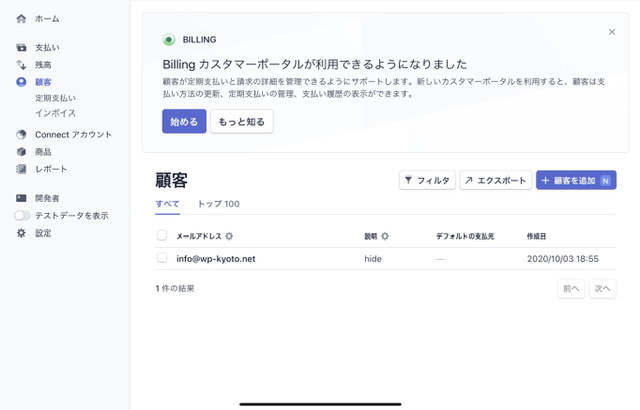Image resolution: width=640 pixels, height=410 pixels.
Task: Click the 開発者 developer terminal icon
Action: (x=22, y=198)
